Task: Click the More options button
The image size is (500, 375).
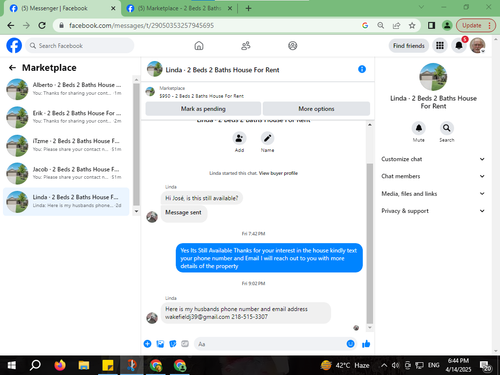Action: coord(316,109)
